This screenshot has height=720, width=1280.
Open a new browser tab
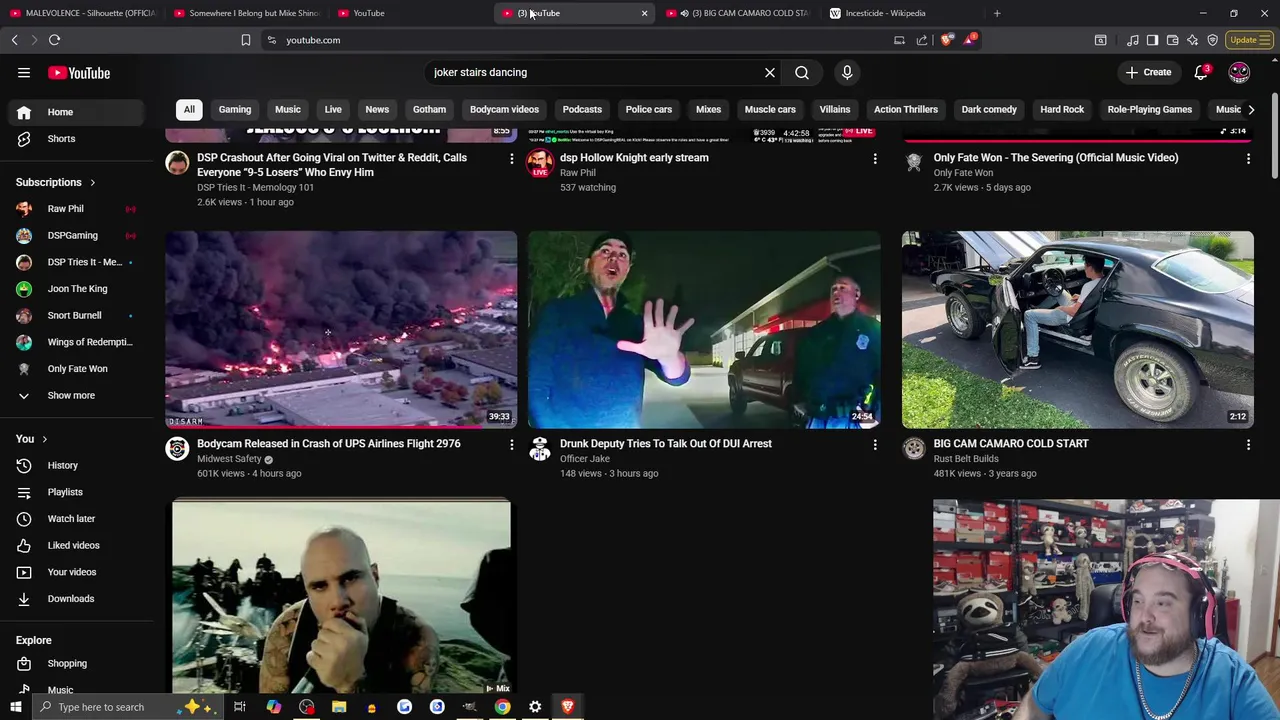point(997,13)
